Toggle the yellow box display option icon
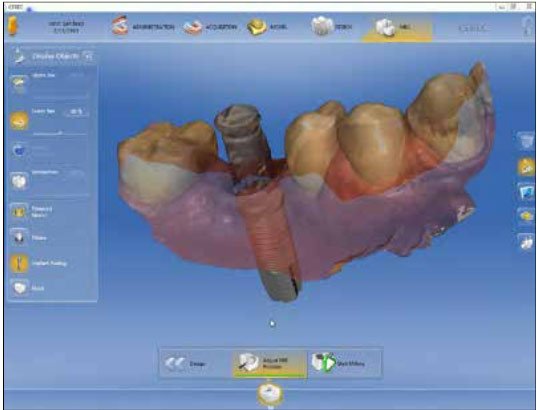 point(19,212)
